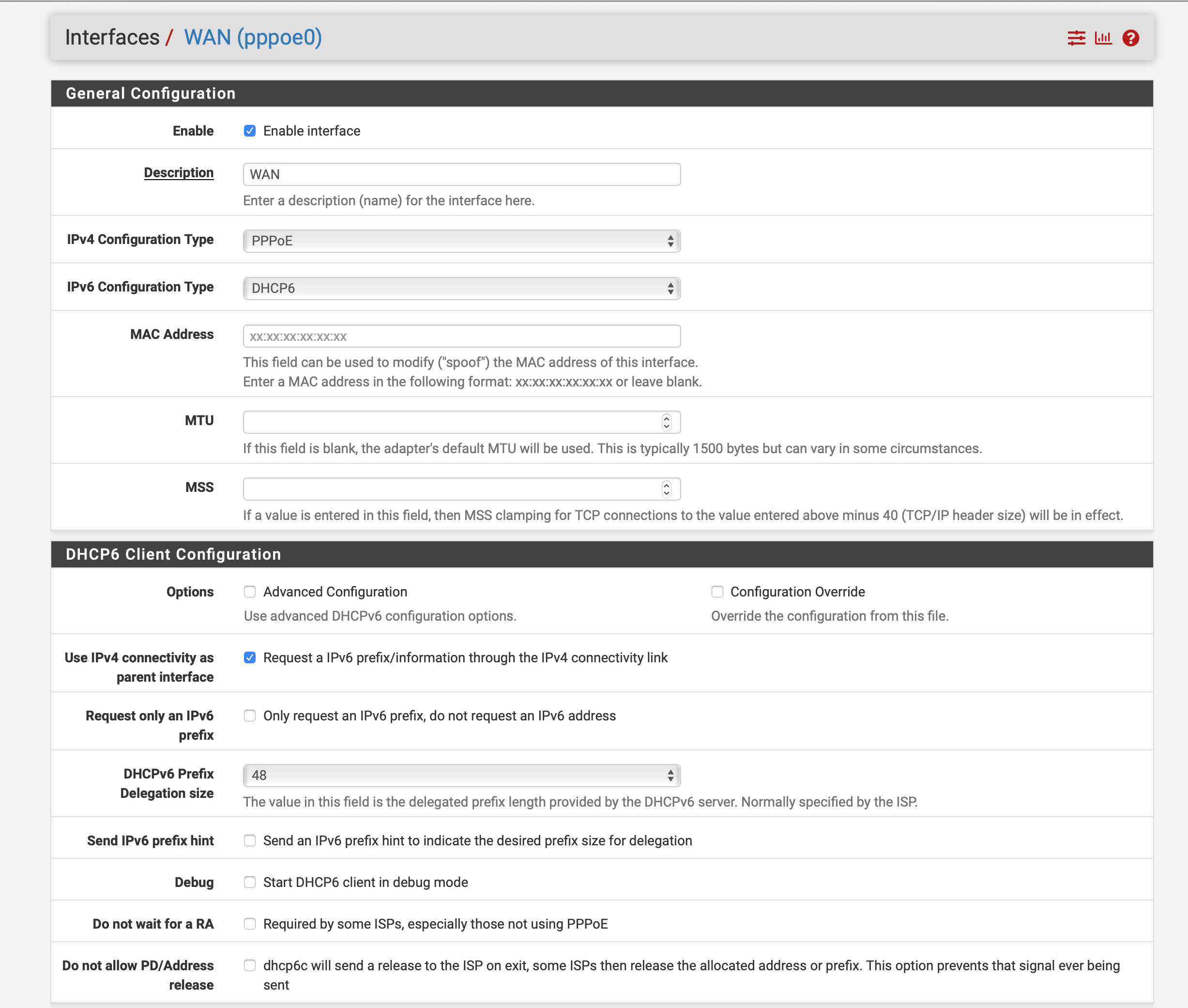Focus the MAC Address input field
Viewport: 1188px width, 1008px height.
coord(462,336)
